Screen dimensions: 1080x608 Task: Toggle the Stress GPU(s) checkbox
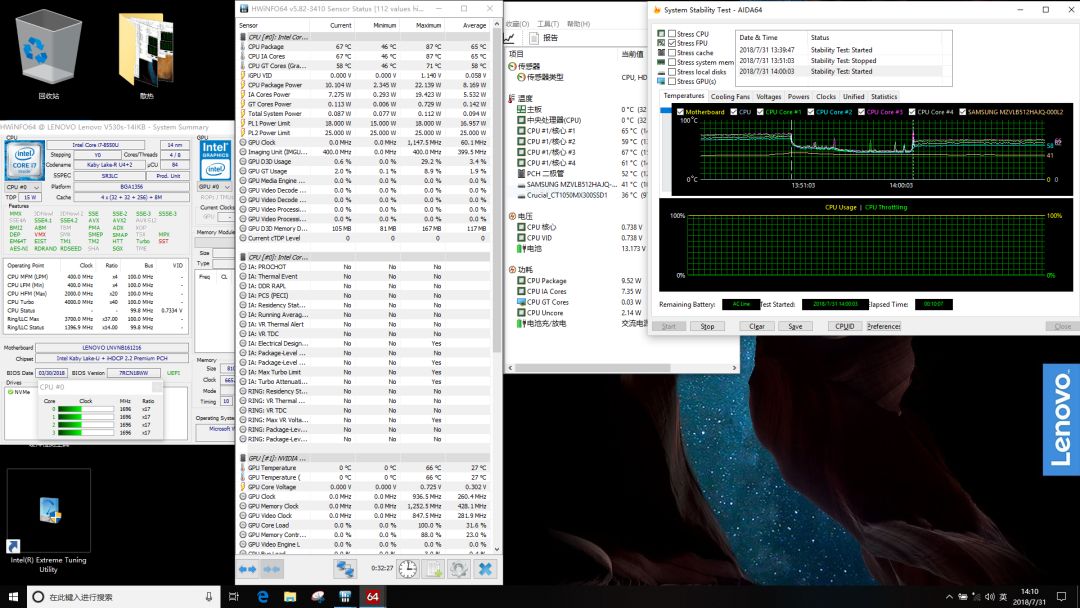(x=672, y=81)
